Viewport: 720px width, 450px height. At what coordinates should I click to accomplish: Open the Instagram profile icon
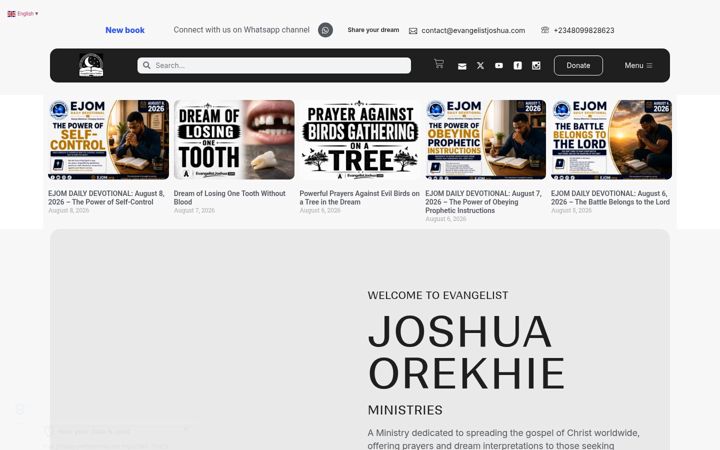pos(536,66)
